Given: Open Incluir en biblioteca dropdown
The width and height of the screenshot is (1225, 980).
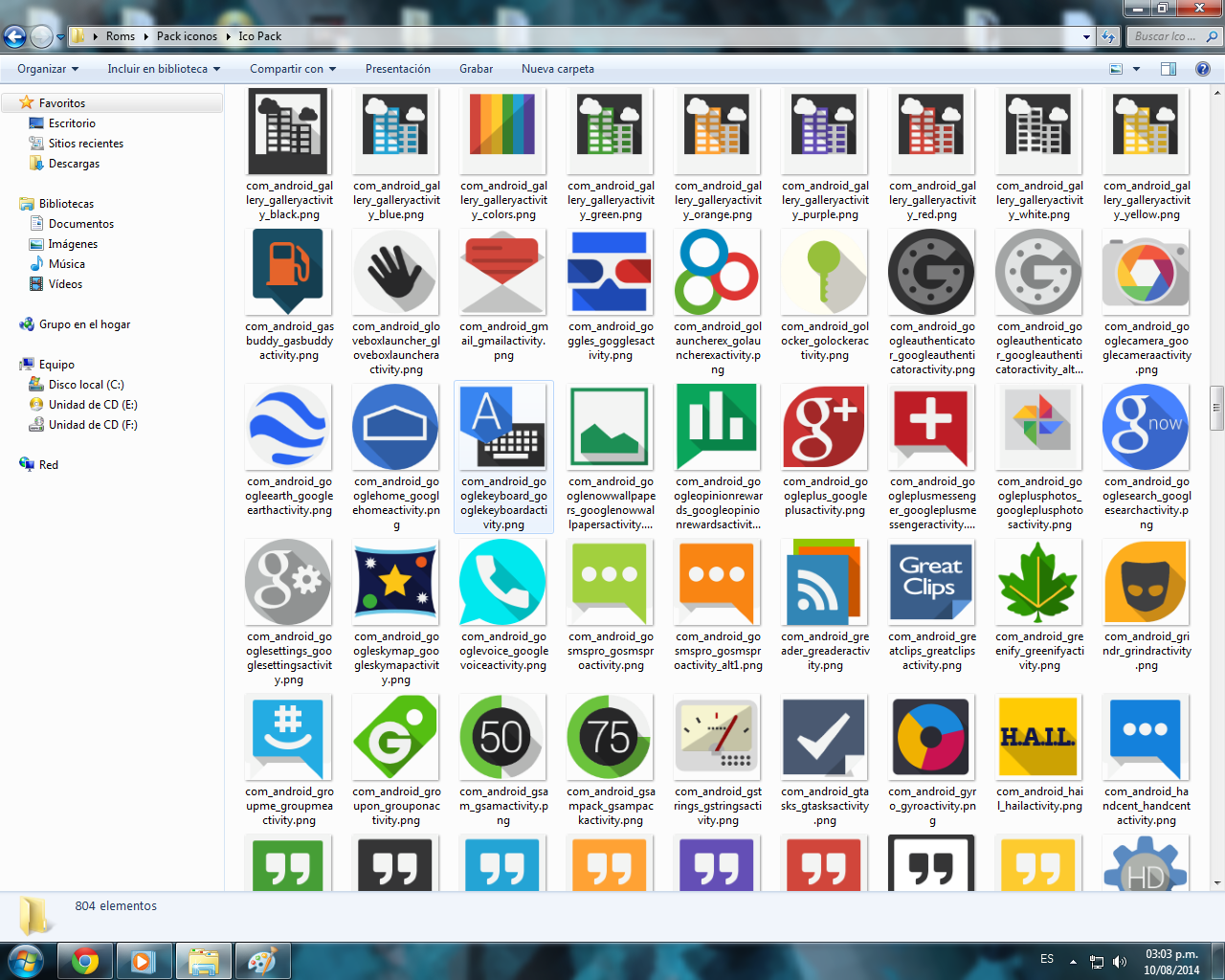Looking at the screenshot, I should [x=164, y=69].
